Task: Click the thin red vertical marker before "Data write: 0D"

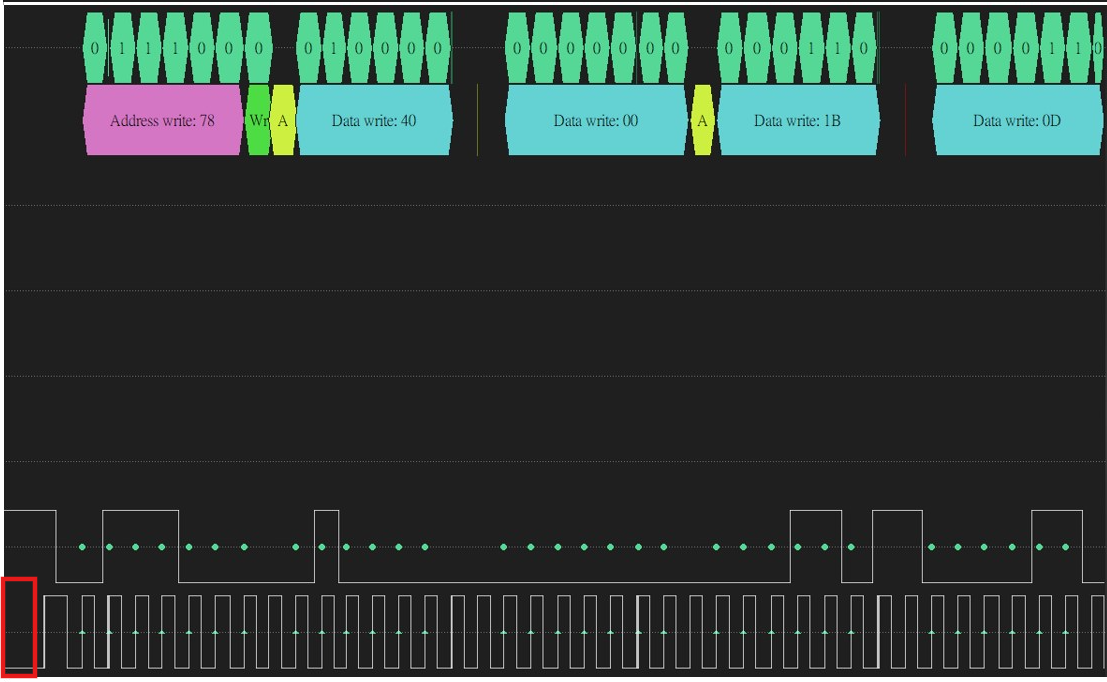Action: (x=906, y=120)
